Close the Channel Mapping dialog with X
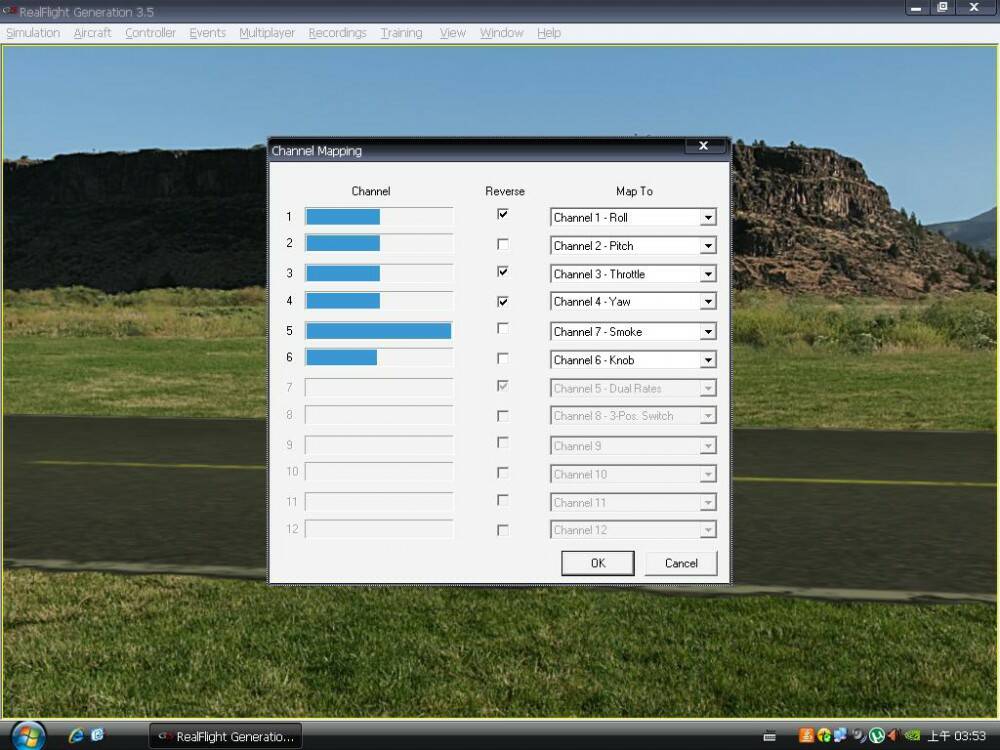This screenshot has height=750, width=1000. (x=704, y=146)
